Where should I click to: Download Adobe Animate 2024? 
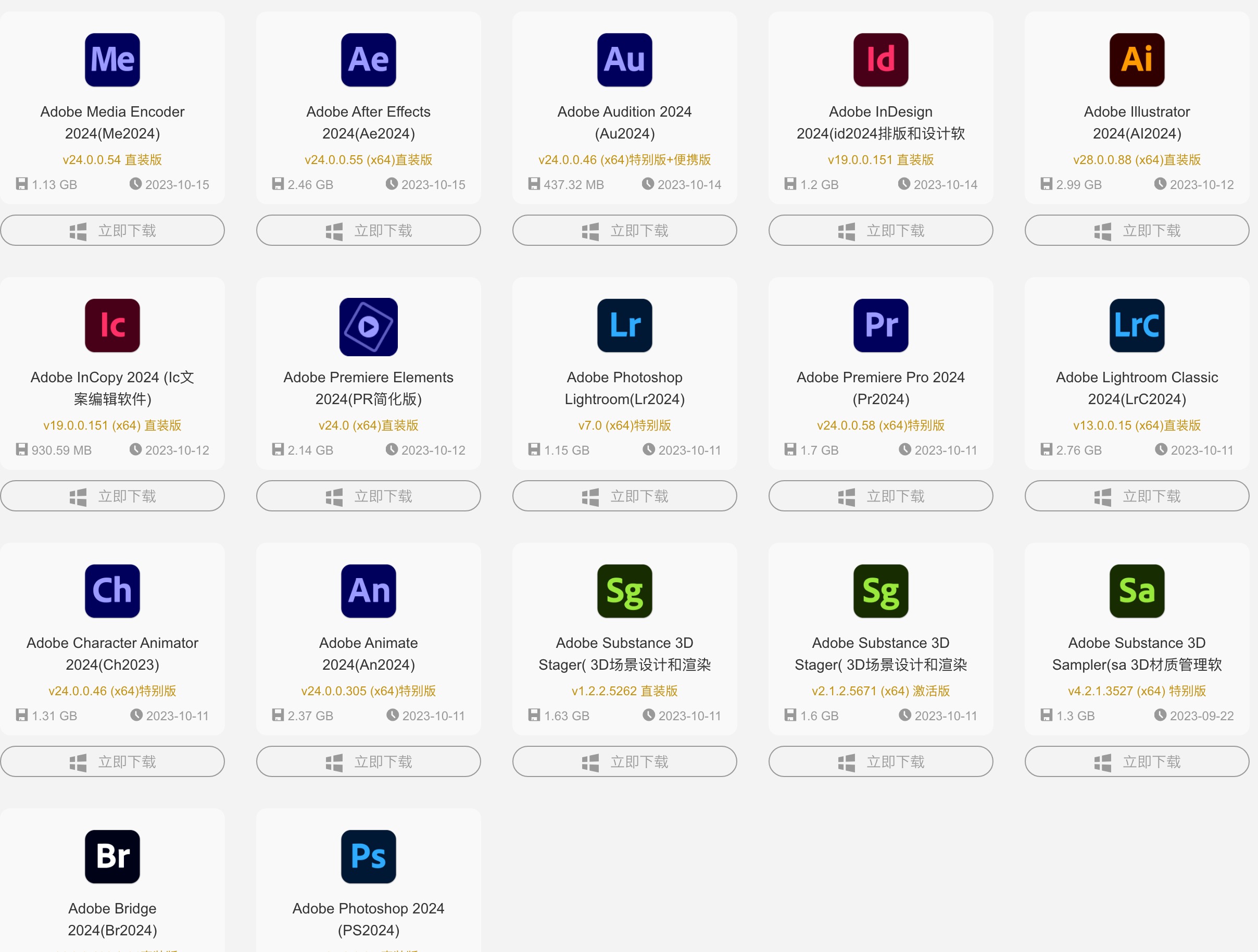pyautogui.click(x=369, y=761)
